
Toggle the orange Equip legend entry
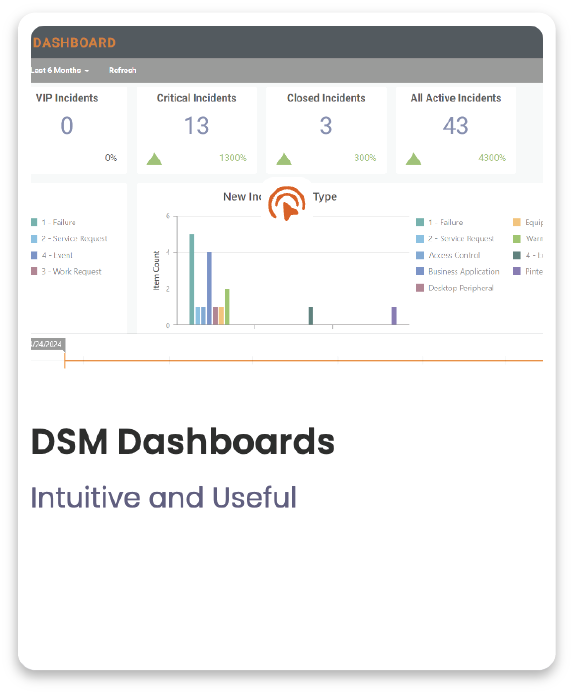(528, 222)
